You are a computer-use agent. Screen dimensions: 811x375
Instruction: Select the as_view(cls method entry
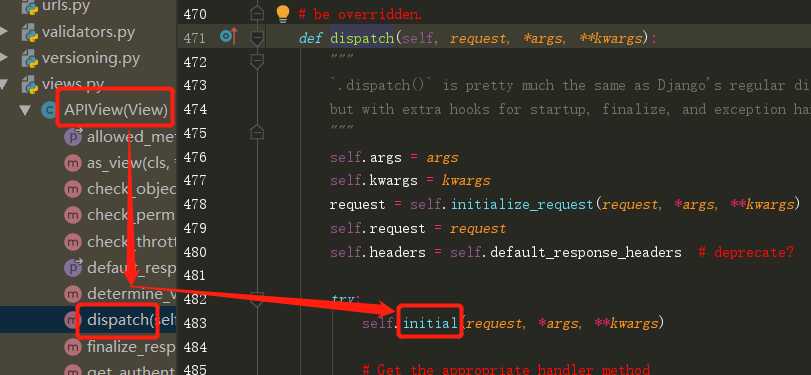131,163
